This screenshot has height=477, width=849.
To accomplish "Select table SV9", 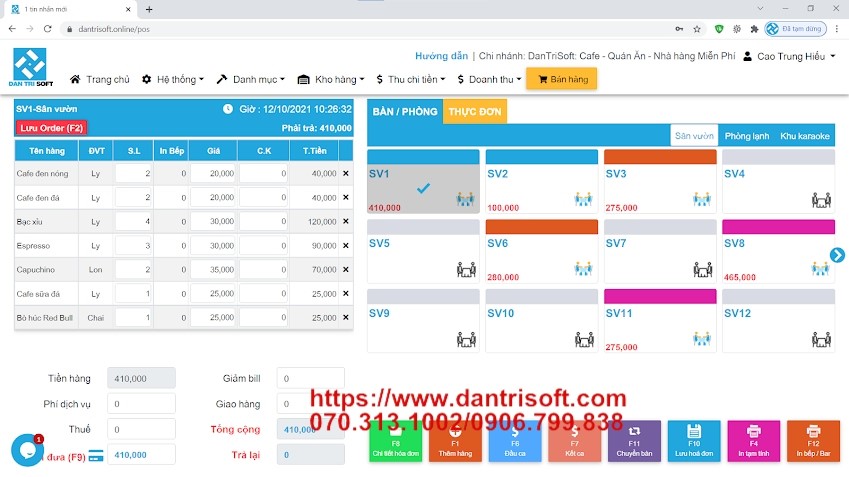I will [423, 321].
